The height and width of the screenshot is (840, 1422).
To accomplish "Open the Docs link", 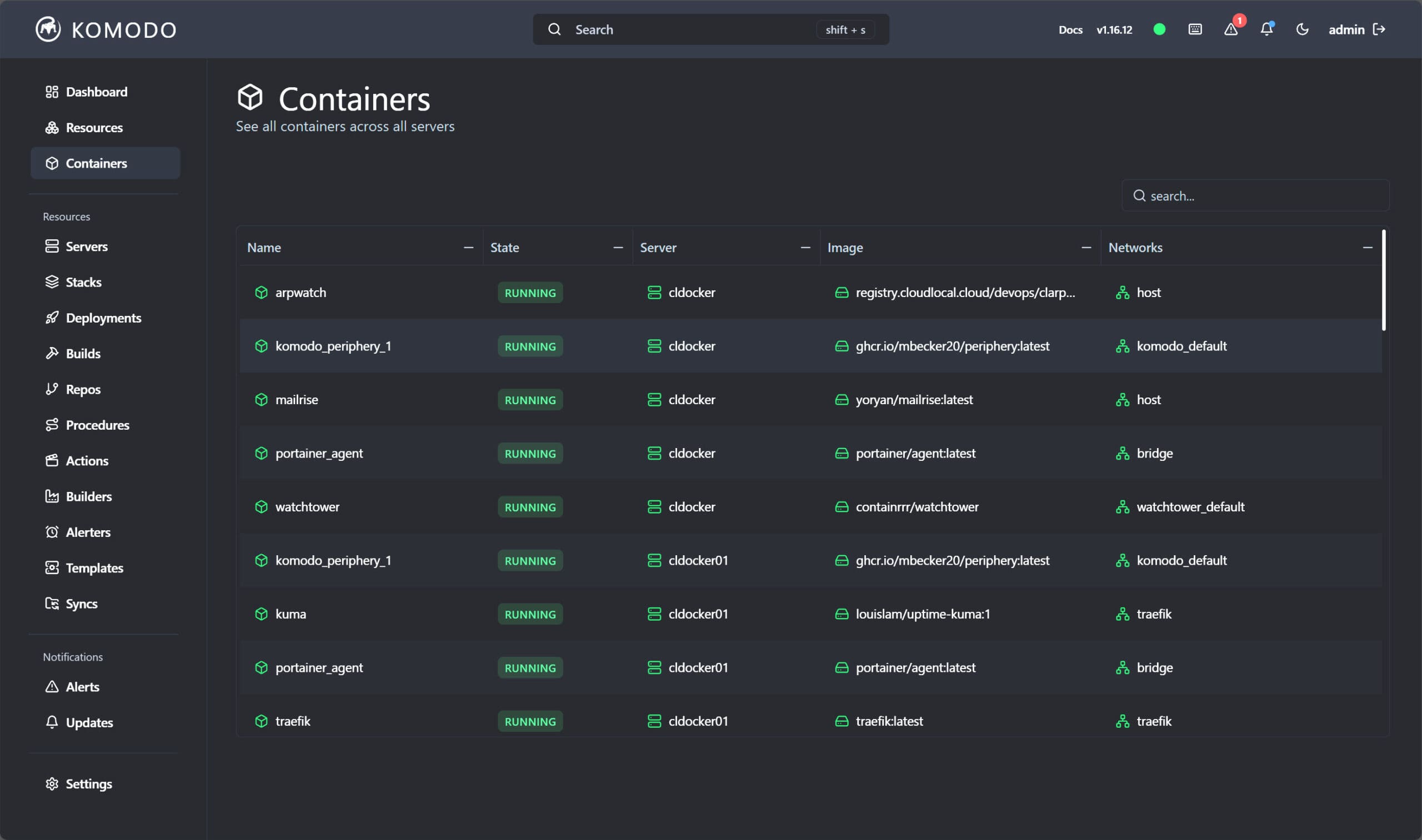I will [1070, 29].
